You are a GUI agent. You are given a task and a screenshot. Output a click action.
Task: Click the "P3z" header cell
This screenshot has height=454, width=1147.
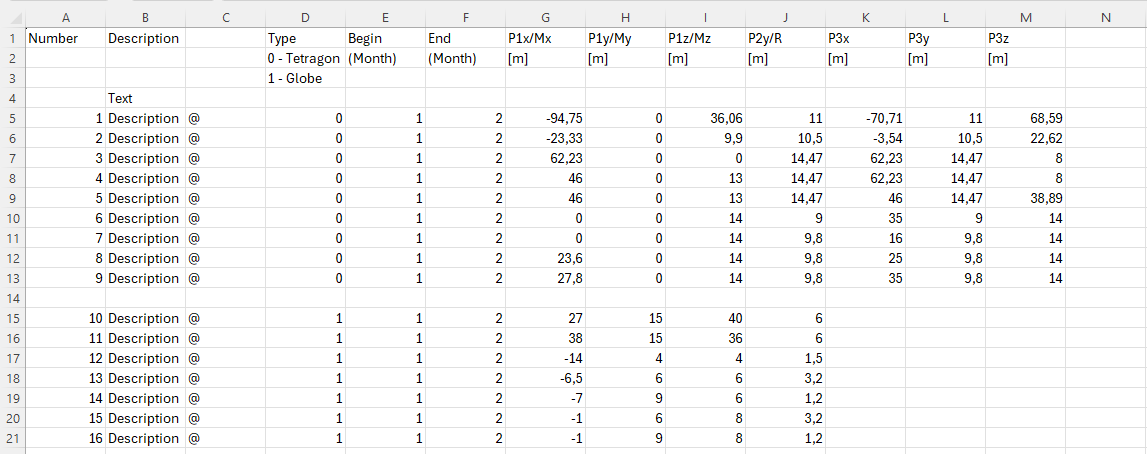pos(1025,38)
